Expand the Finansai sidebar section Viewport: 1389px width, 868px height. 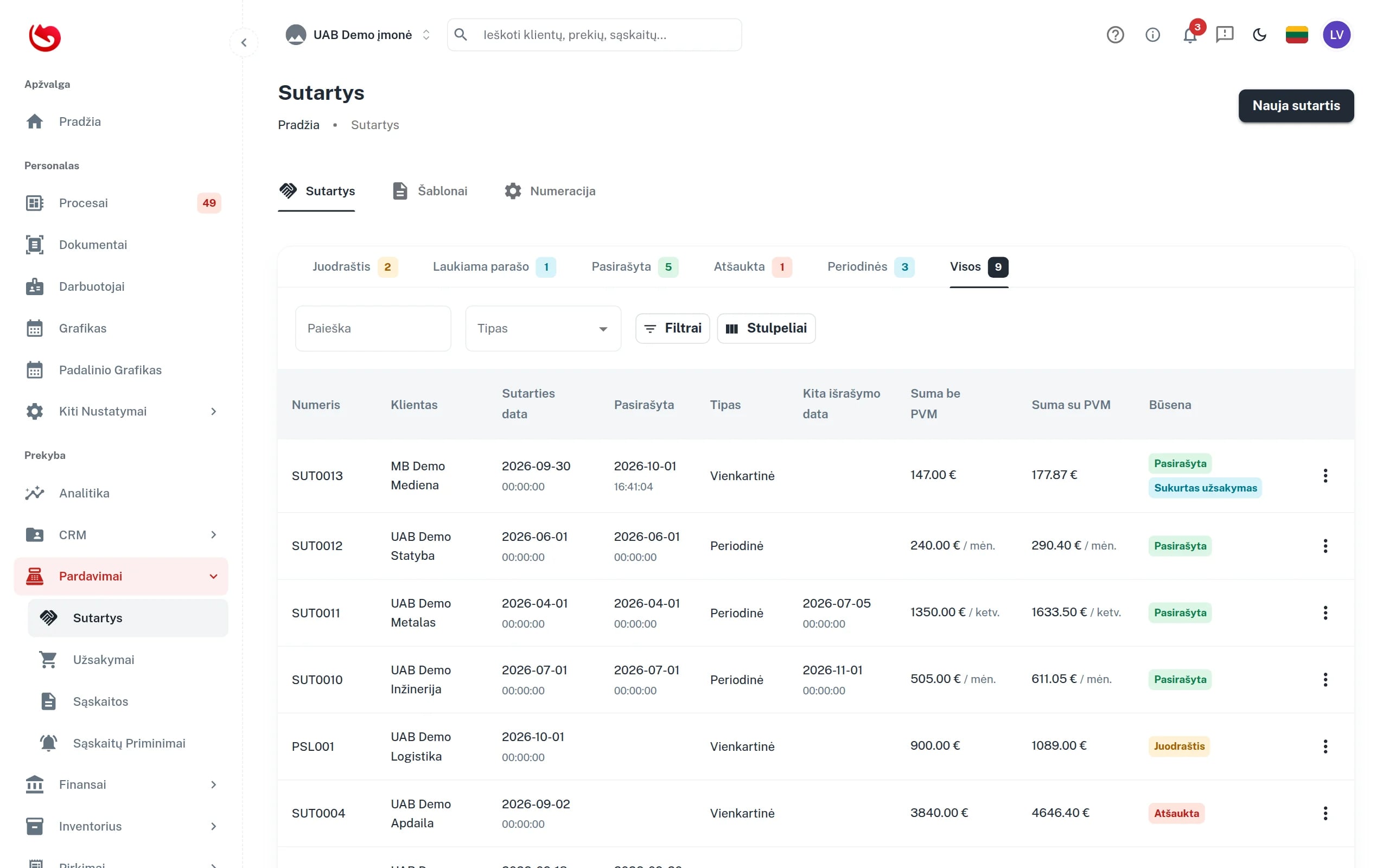pyautogui.click(x=121, y=784)
